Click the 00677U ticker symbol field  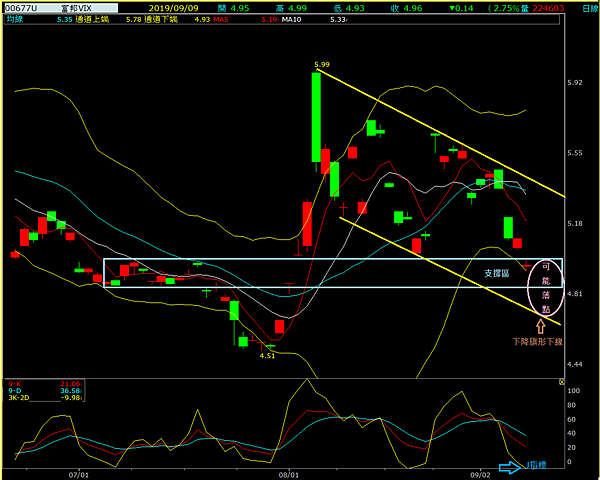pos(21,8)
